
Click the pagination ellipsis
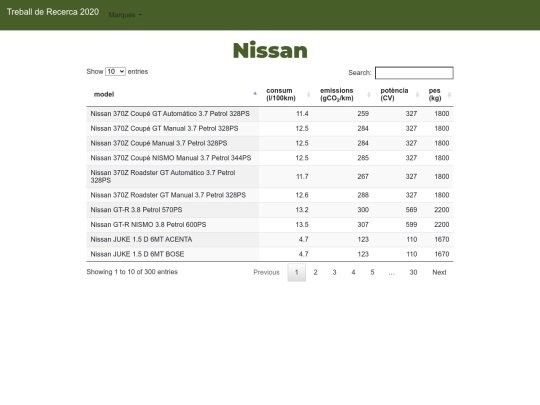tap(391, 273)
